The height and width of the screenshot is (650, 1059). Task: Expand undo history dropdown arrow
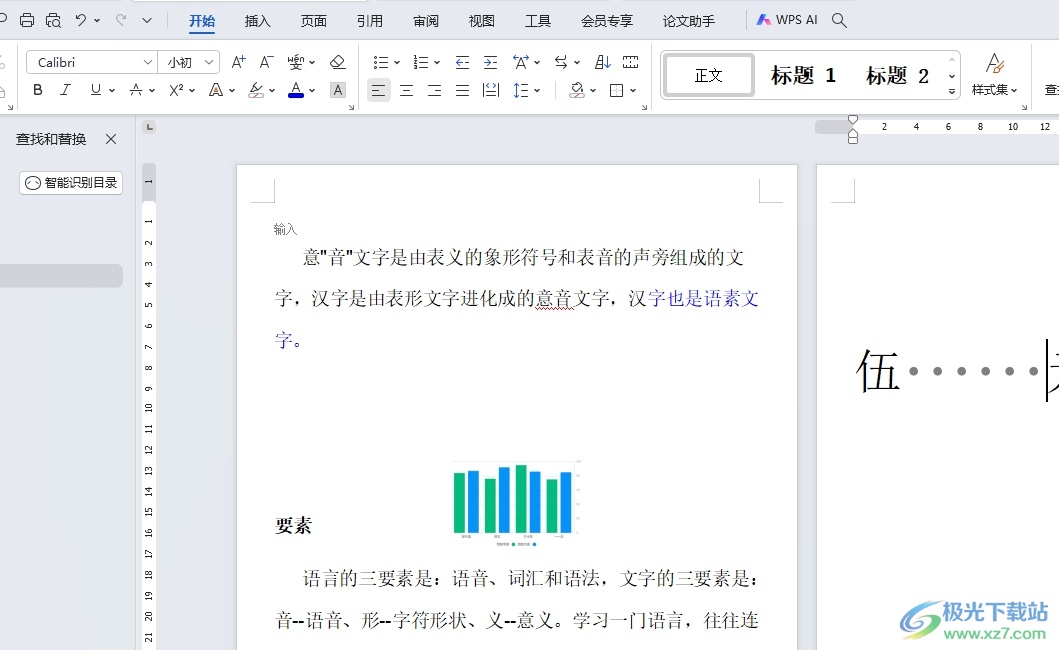click(x=97, y=20)
